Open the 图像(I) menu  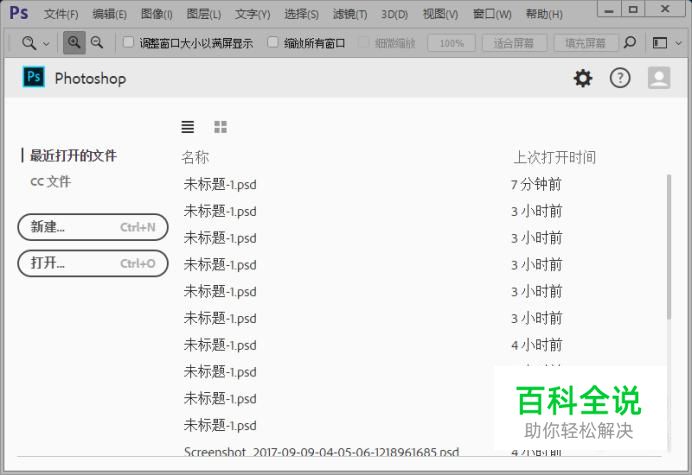[156, 14]
